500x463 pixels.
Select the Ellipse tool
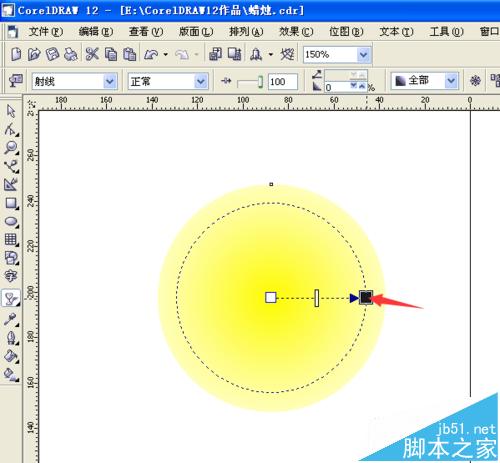(11, 221)
